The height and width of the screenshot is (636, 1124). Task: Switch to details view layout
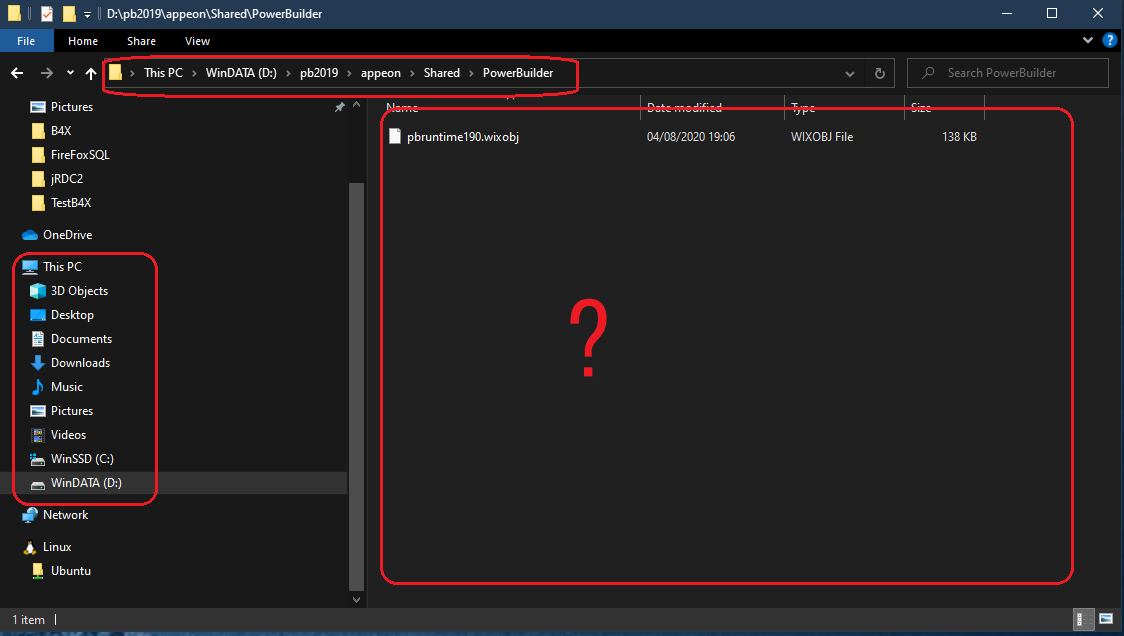point(1083,619)
